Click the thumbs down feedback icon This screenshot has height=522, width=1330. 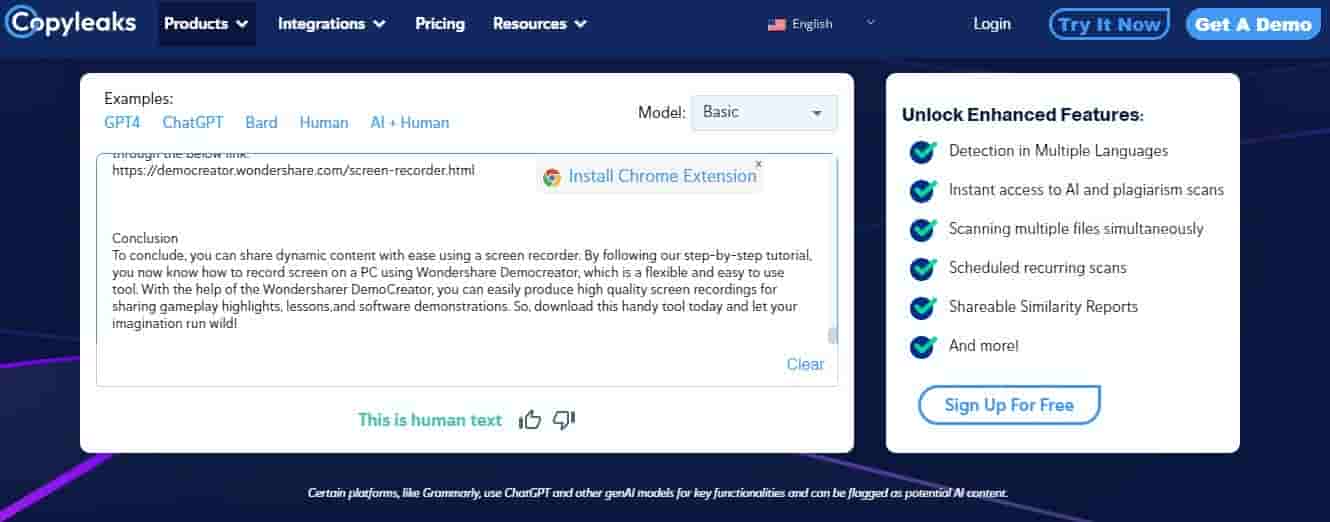click(x=564, y=420)
